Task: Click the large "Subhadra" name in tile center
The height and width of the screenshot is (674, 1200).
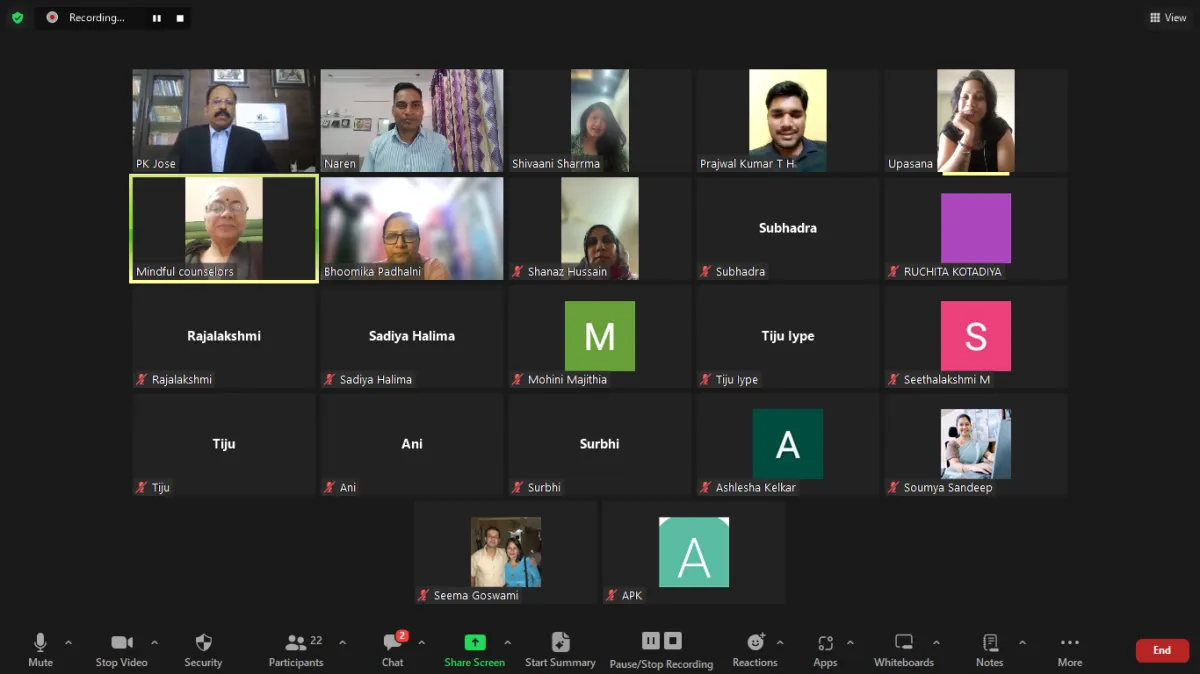Action: coord(788,228)
